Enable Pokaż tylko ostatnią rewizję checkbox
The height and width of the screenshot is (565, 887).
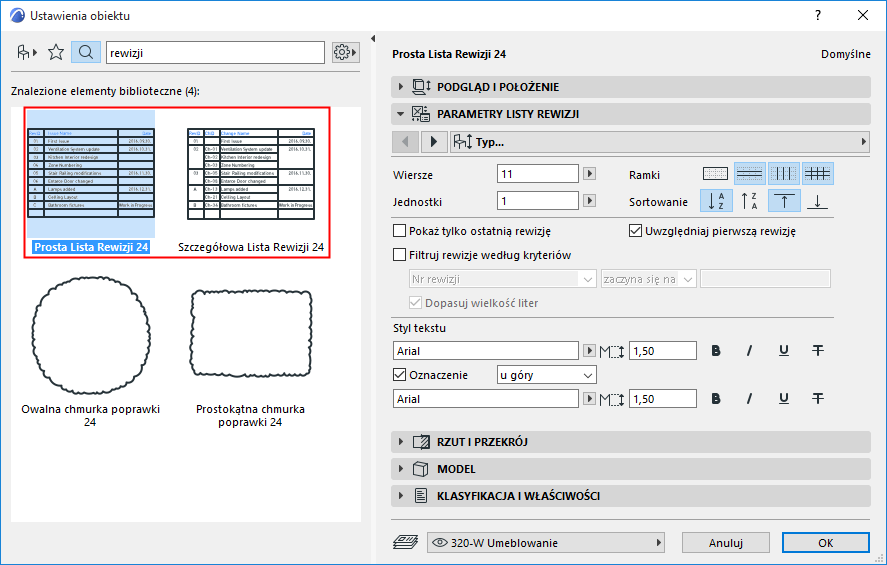[x=401, y=231]
